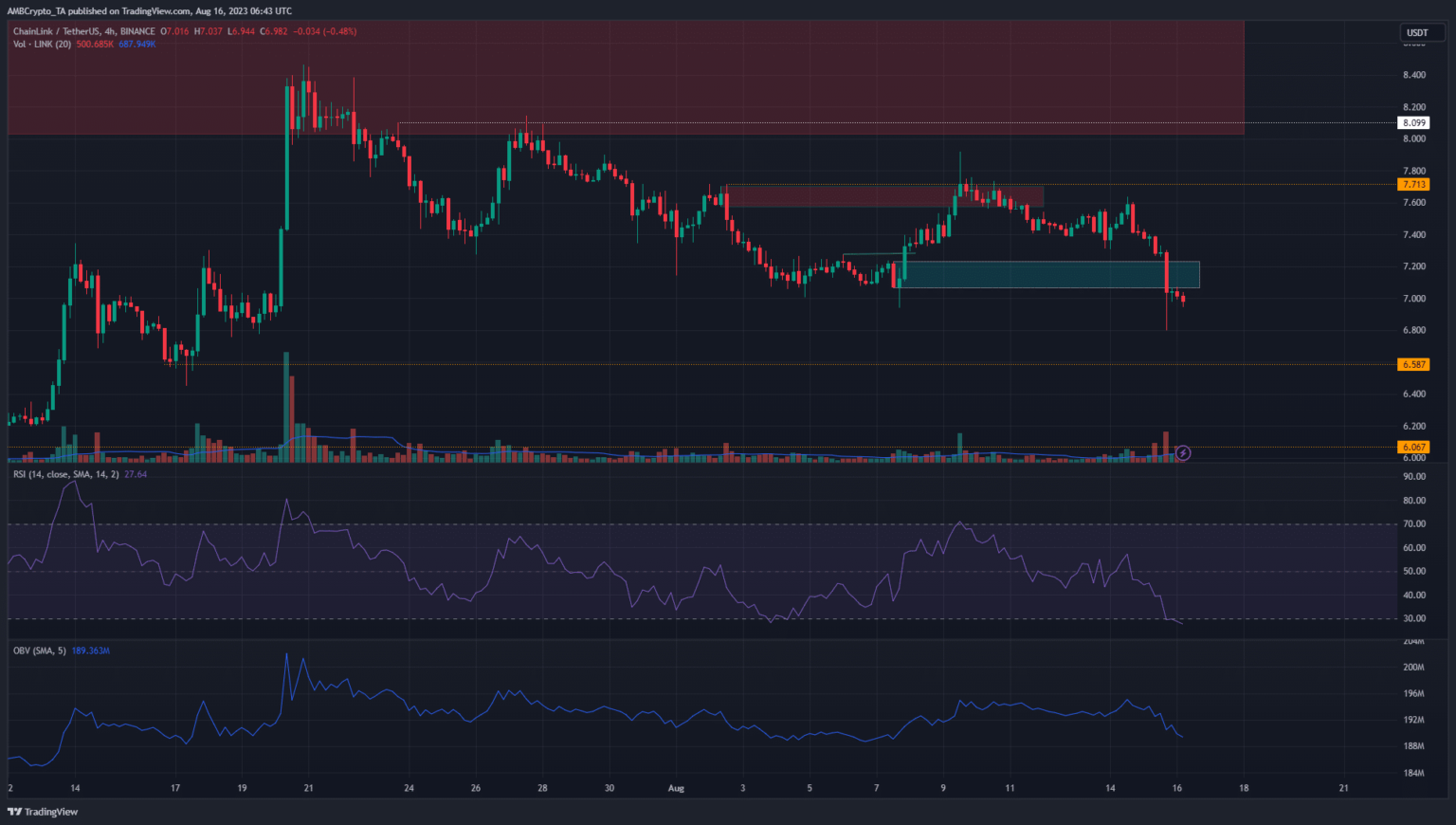Select the Vol · LINK (20) indicator legend

coord(42,45)
